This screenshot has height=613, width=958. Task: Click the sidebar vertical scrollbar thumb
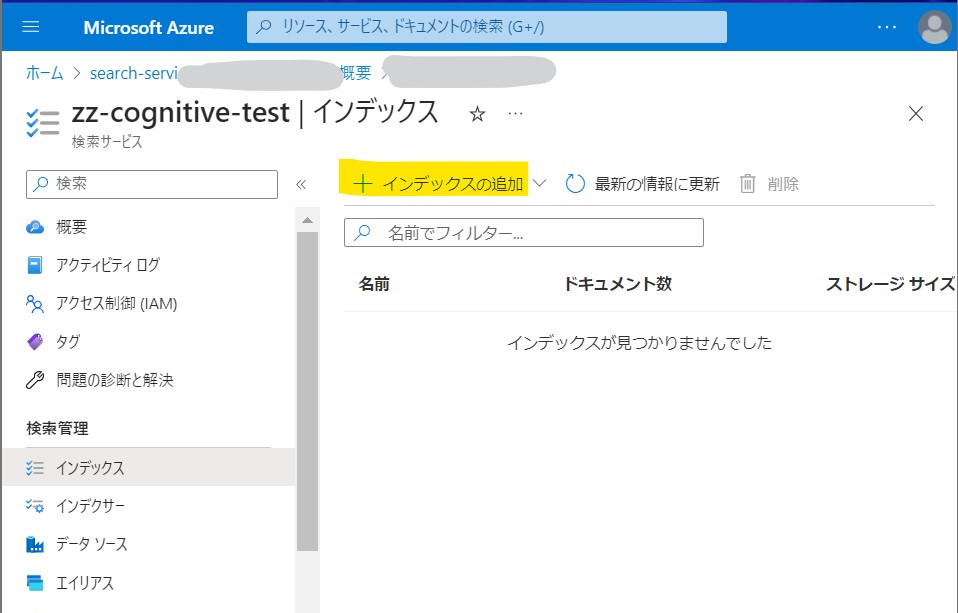pos(307,391)
